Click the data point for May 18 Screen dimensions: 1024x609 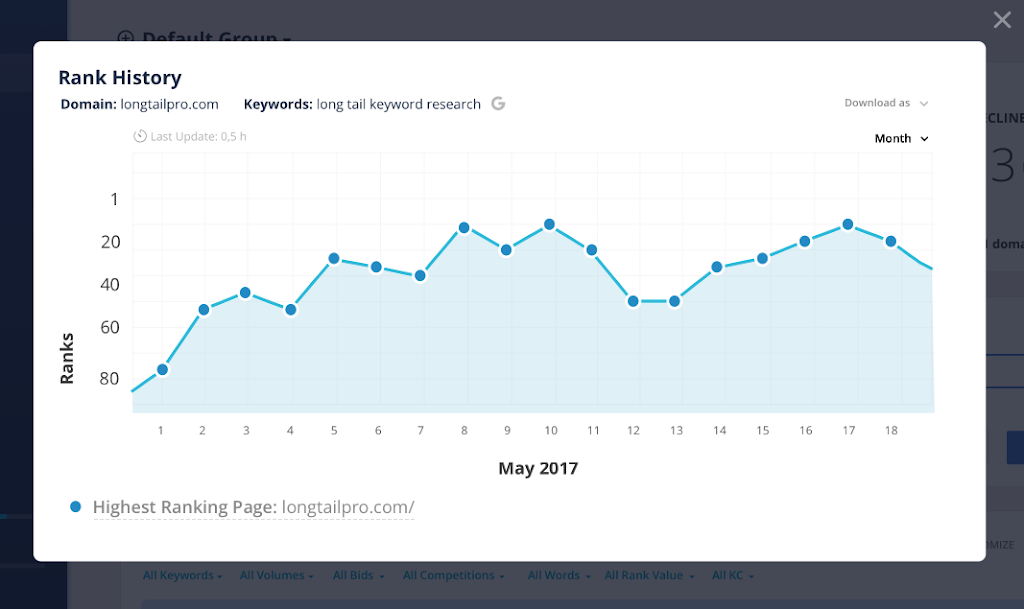(x=891, y=242)
